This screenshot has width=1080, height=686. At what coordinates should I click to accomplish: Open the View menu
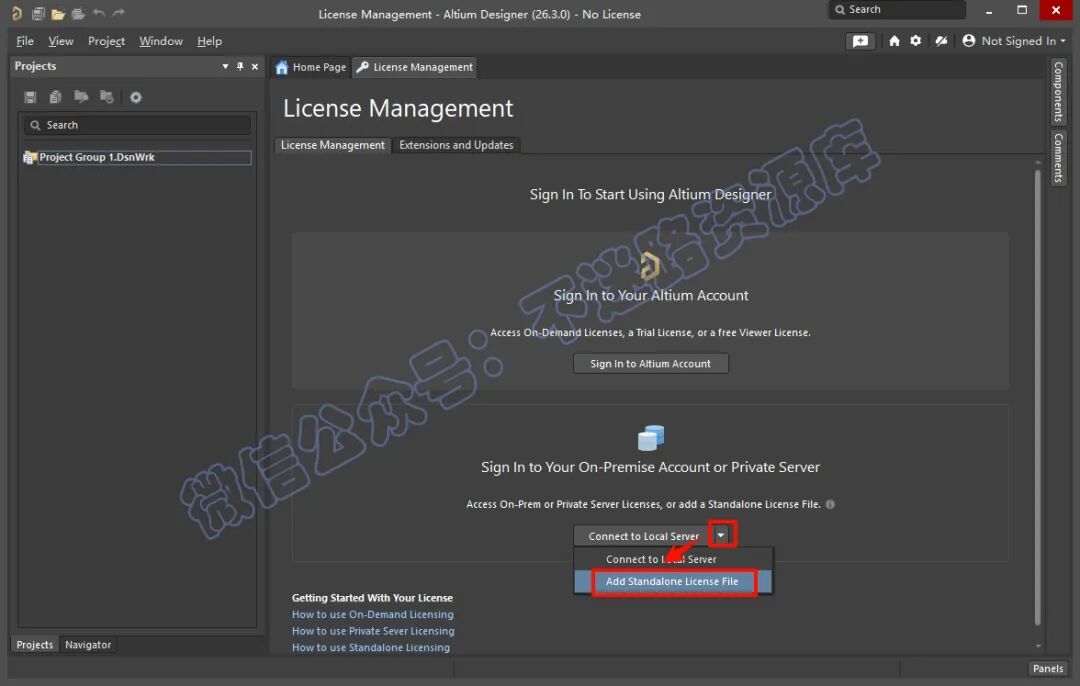coord(61,41)
